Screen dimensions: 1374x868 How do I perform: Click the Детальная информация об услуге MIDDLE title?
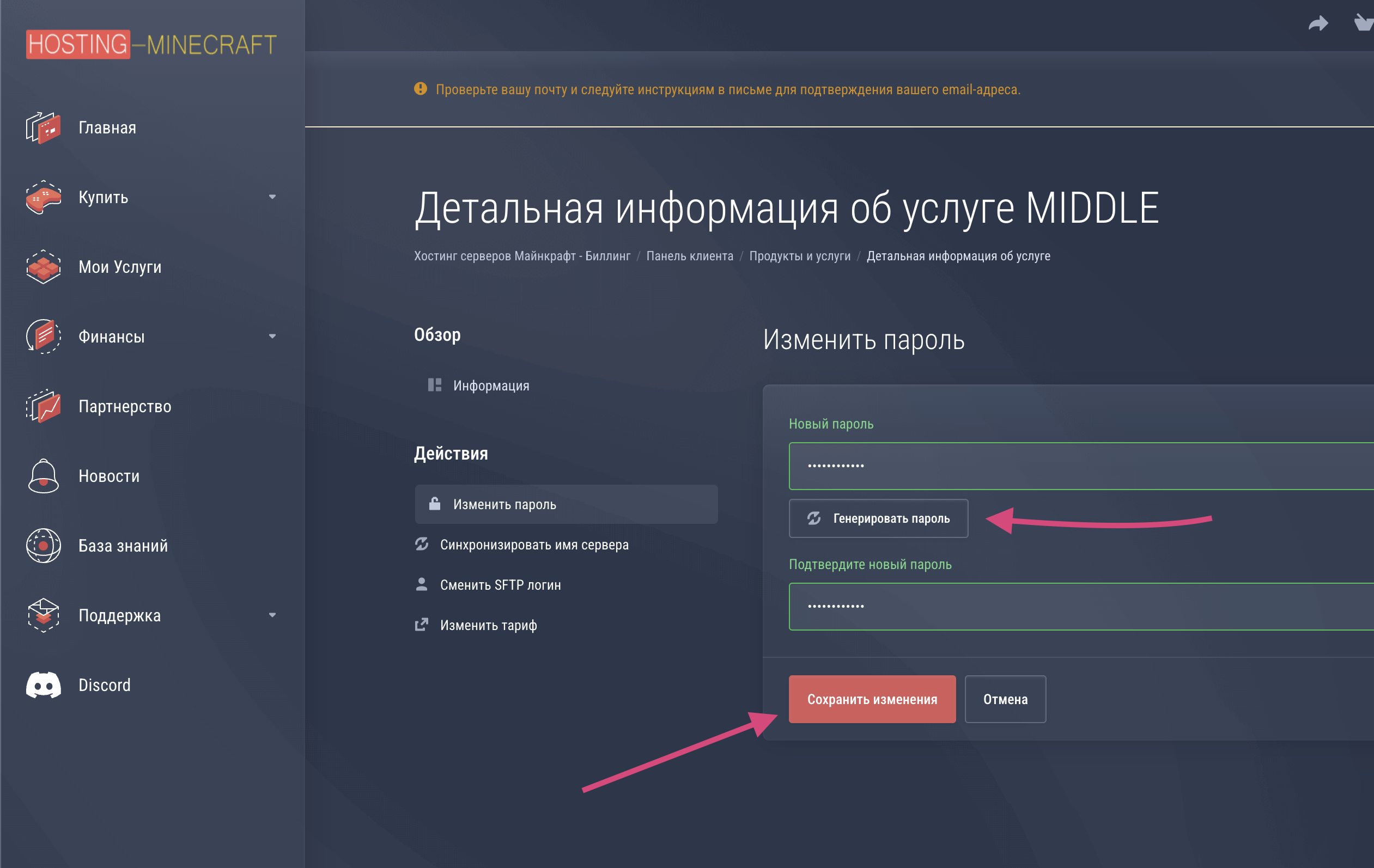(x=787, y=209)
